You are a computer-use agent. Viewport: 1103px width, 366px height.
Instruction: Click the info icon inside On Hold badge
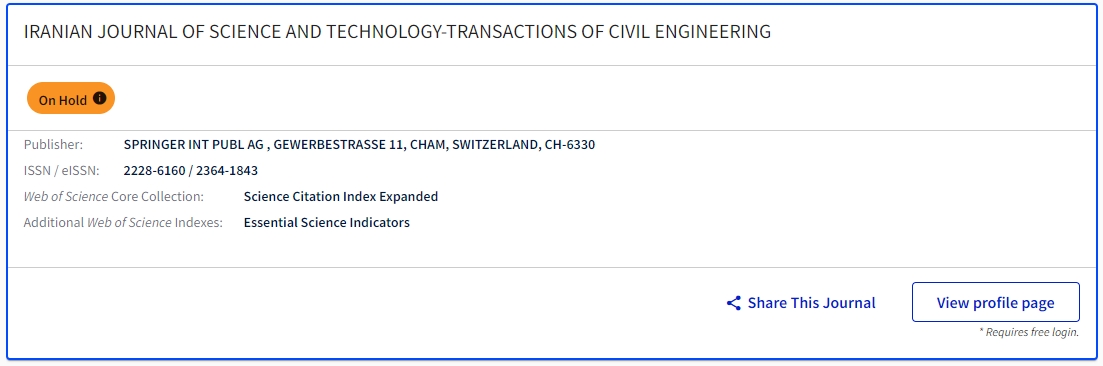click(100, 99)
